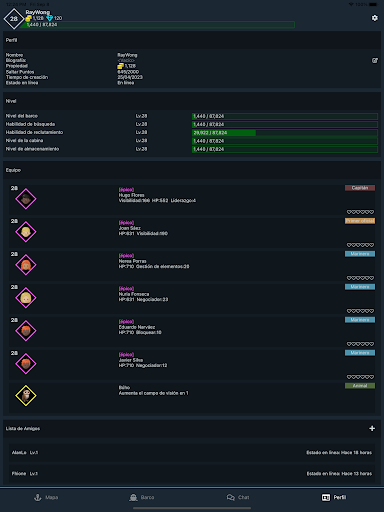
Task: Tap hearts row for Nuria Fonseca
Action: point(360,311)
